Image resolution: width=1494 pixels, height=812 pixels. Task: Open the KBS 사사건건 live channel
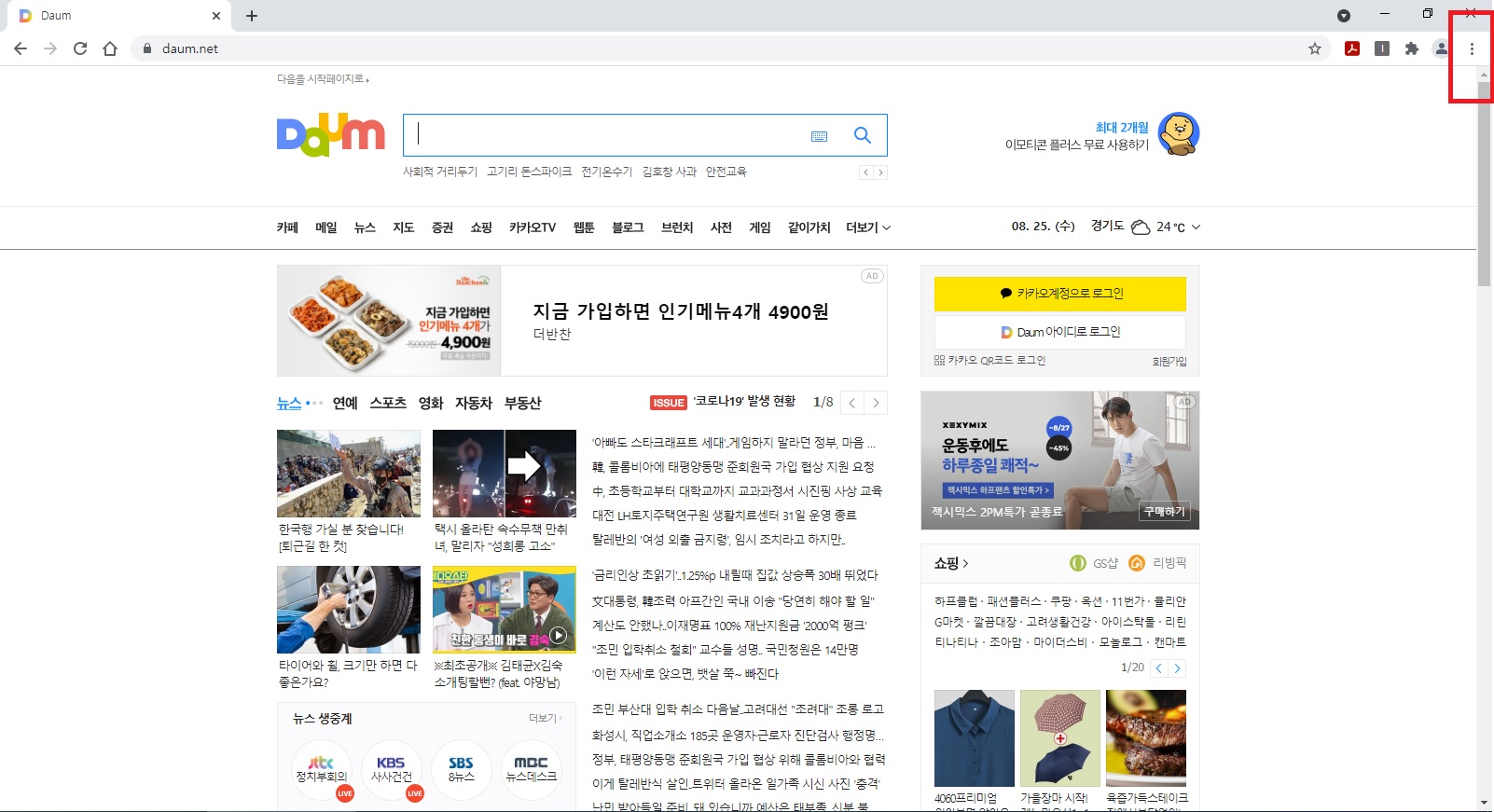click(392, 769)
